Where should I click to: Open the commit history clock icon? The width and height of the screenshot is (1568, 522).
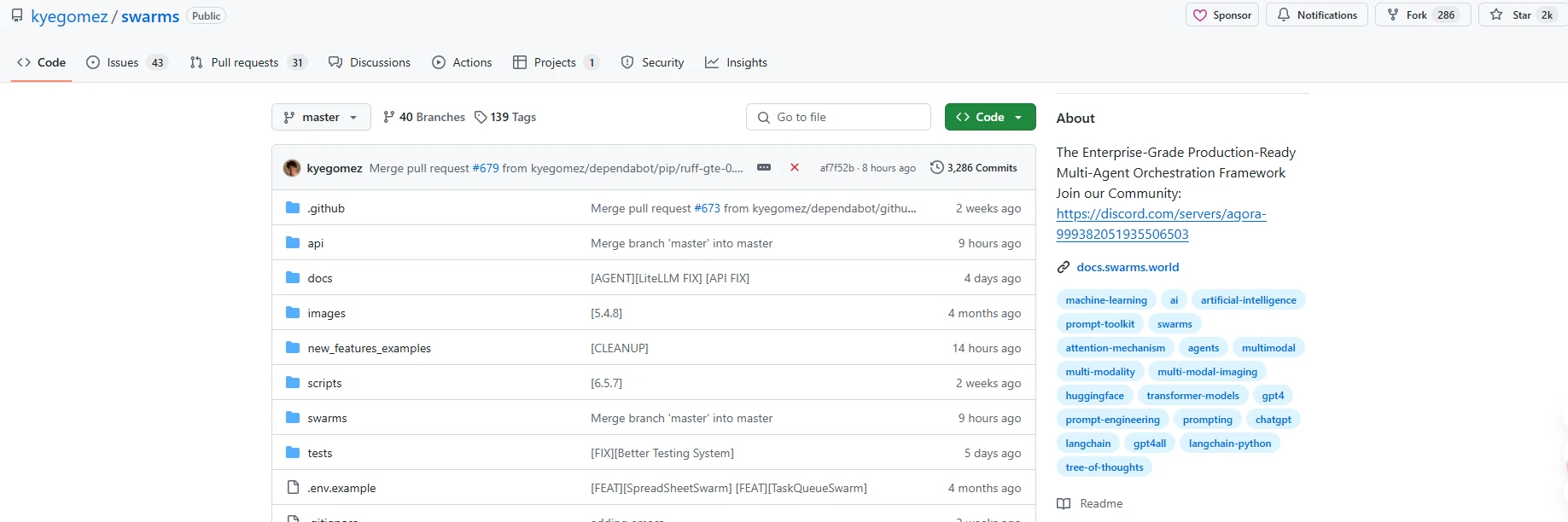pos(936,168)
